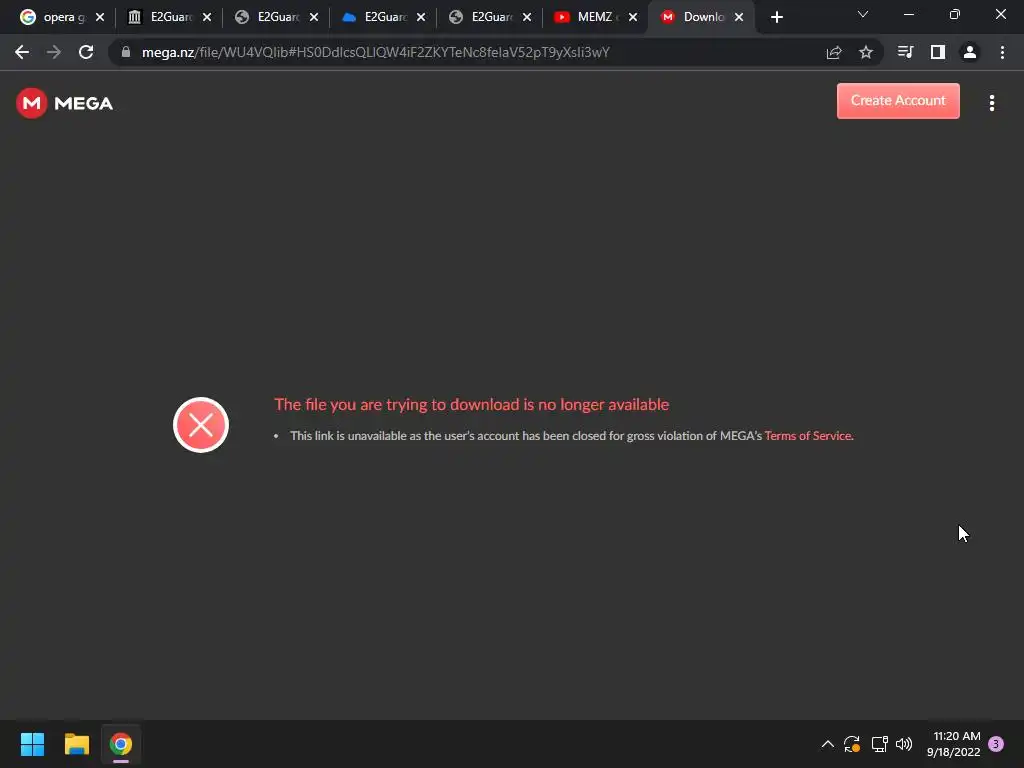The height and width of the screenshot is (768, 1024).
Task: Open the Windows Start menu
Action: [x=32, y=744]
